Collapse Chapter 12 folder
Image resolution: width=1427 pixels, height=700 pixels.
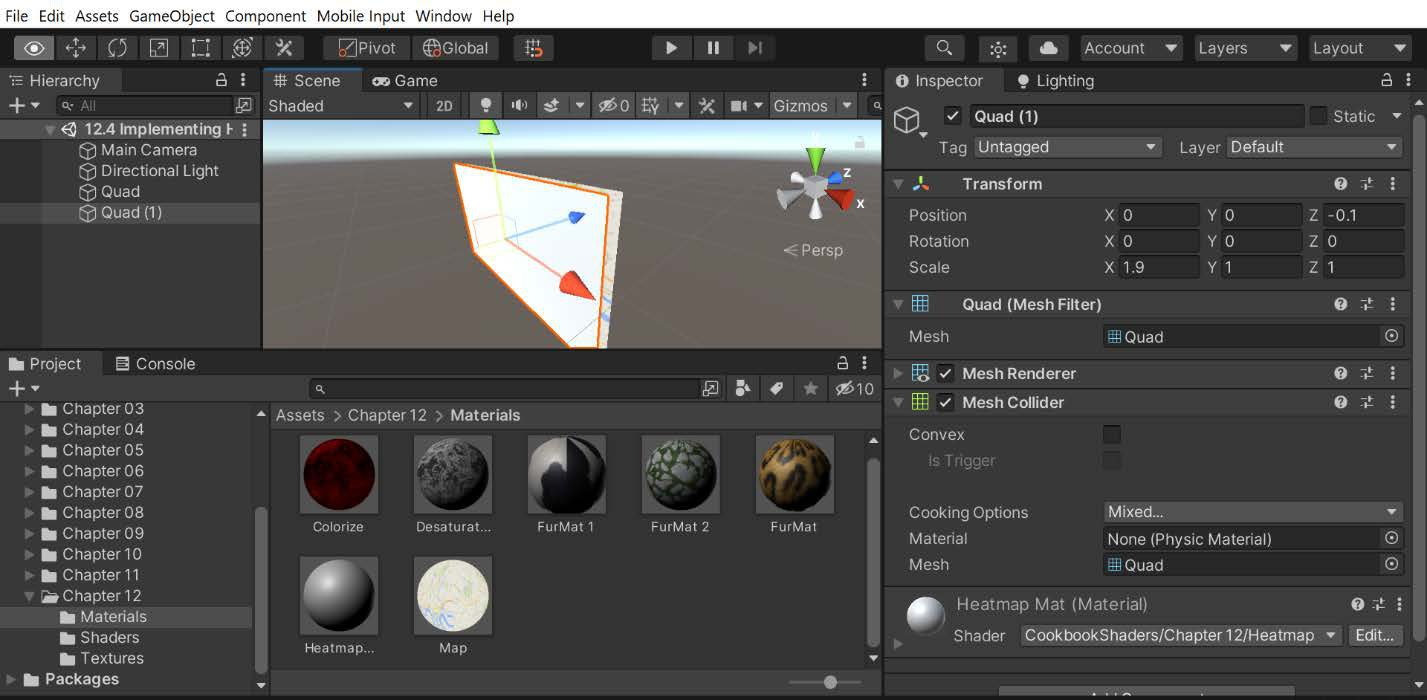[x=30, y=596]
